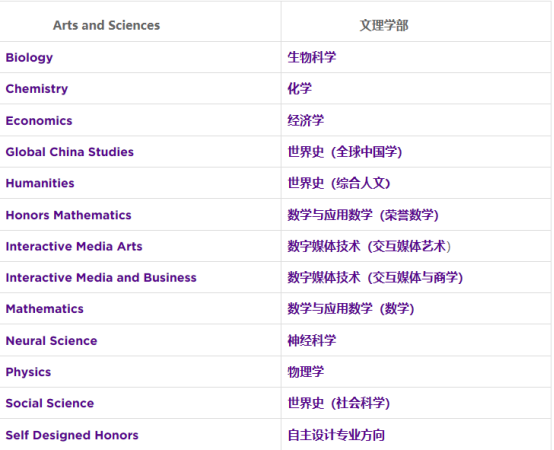554x450 pixels.
Task: Click the Chinese link 物理学
Action: click(306, 372)
